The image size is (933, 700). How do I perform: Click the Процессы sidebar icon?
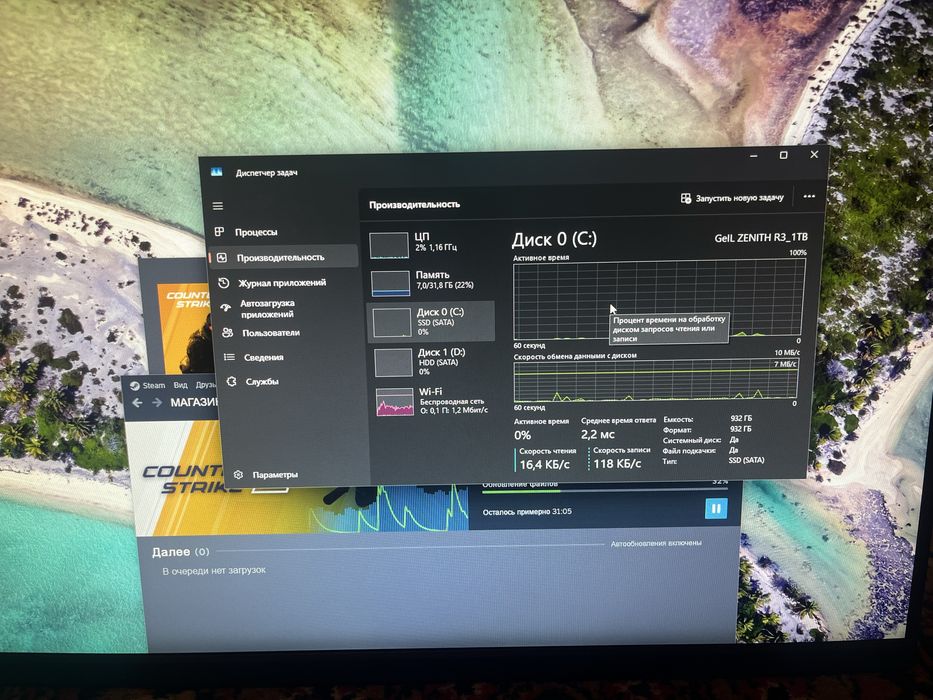coord(220,232)
